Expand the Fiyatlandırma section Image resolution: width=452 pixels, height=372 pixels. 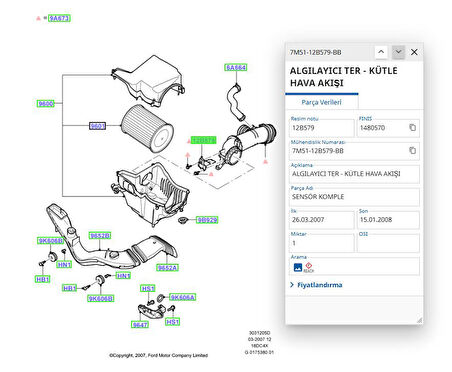(x=316, y=285)
